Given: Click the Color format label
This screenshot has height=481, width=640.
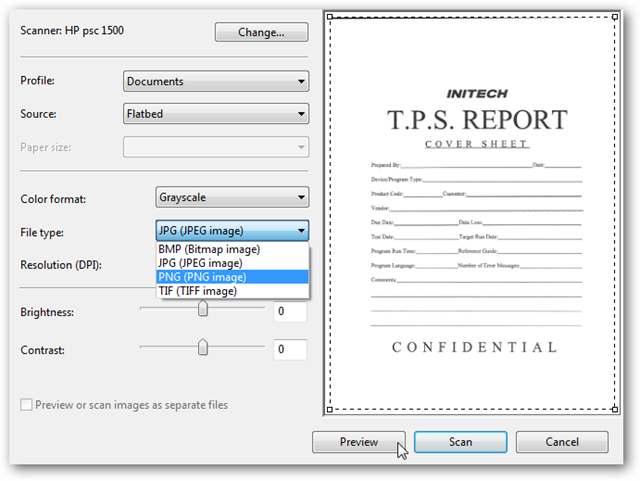Looking at the screenshot, I should (53, 199).
